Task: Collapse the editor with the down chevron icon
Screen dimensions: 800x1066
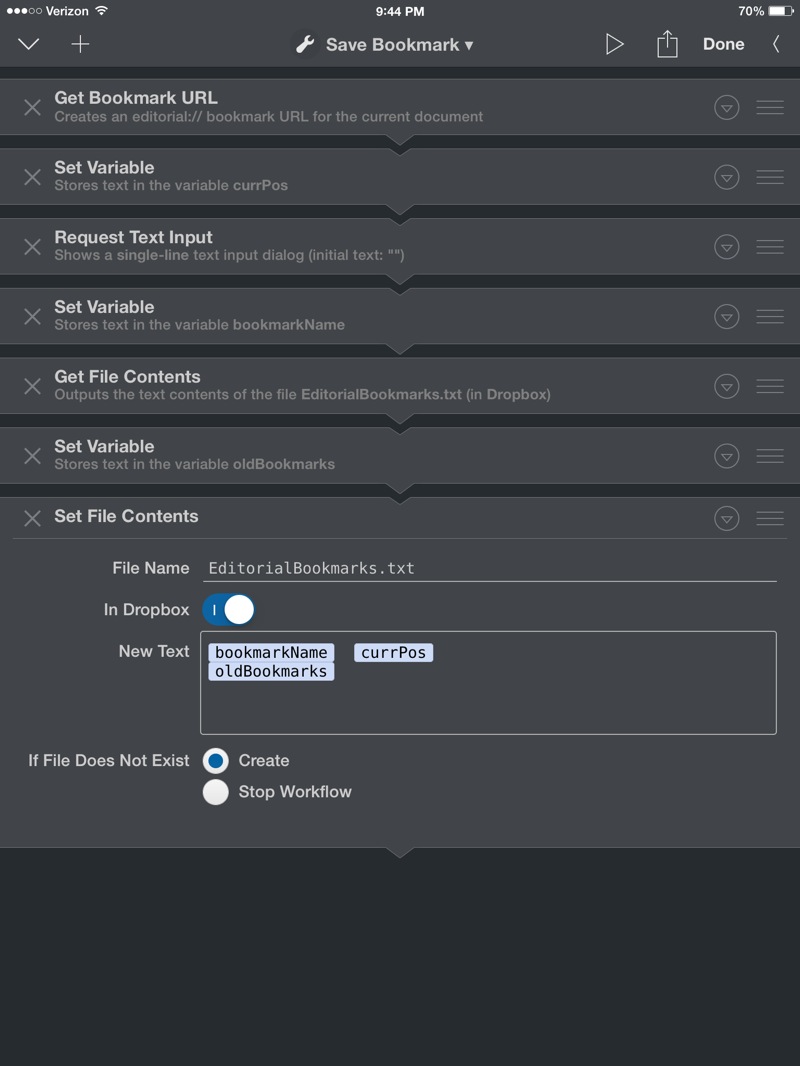Action: click(x=29, y=45)
